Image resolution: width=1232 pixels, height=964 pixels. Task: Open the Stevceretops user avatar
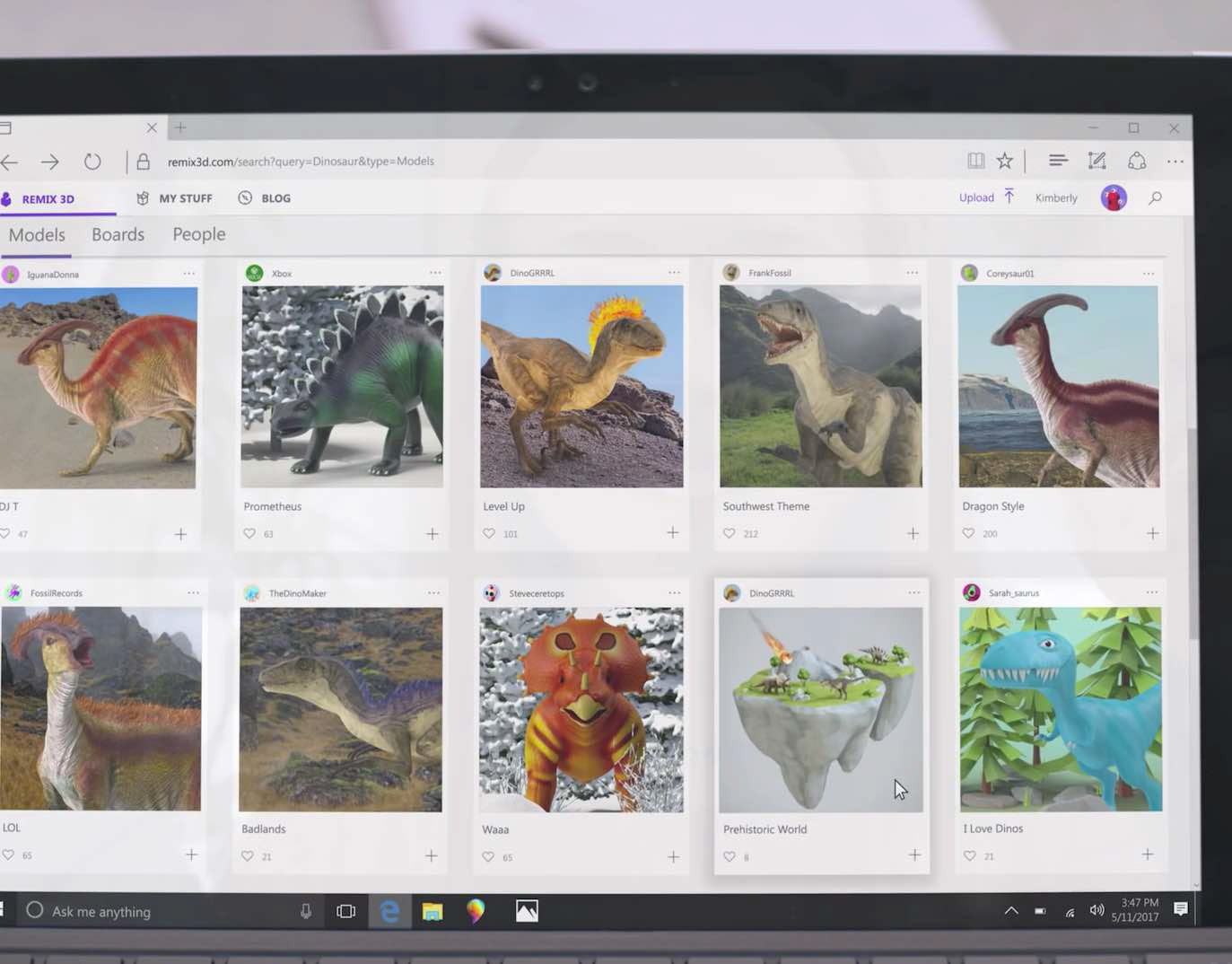(x=491, y=593)
